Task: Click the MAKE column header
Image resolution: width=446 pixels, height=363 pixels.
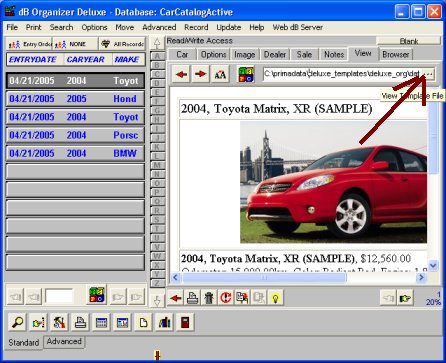Action: (127, 59)
